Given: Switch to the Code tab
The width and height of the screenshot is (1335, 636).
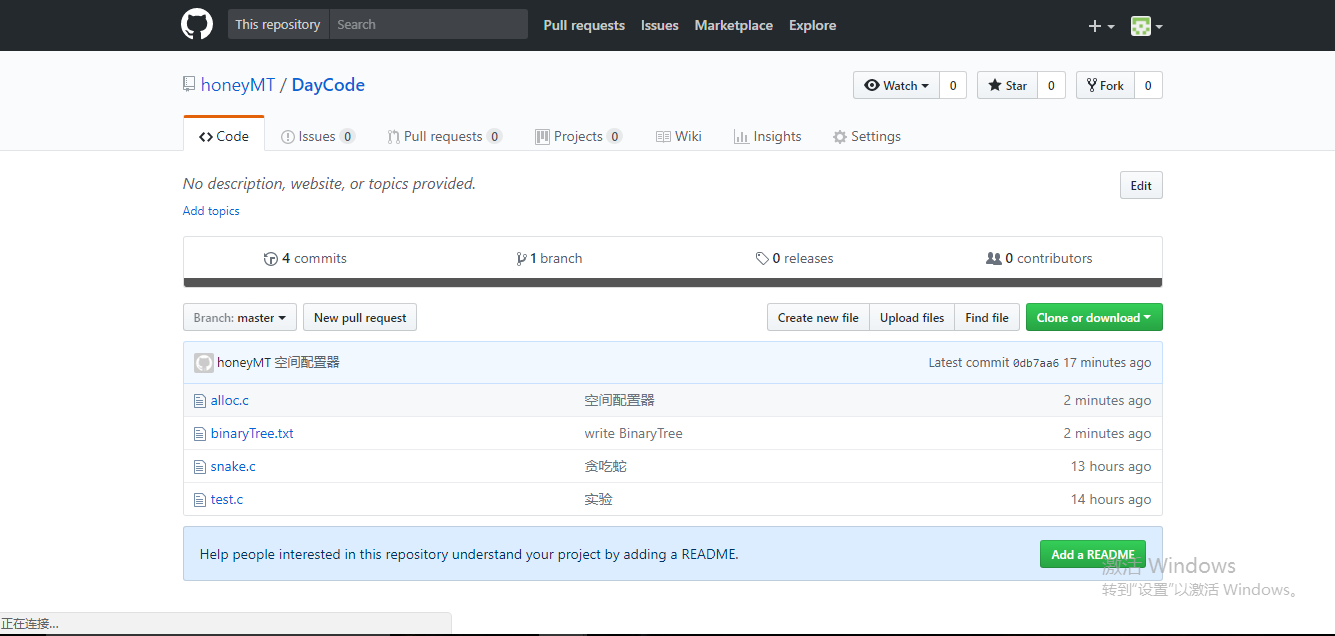Looking at the screenshot, I should click(x=224, y=136).
